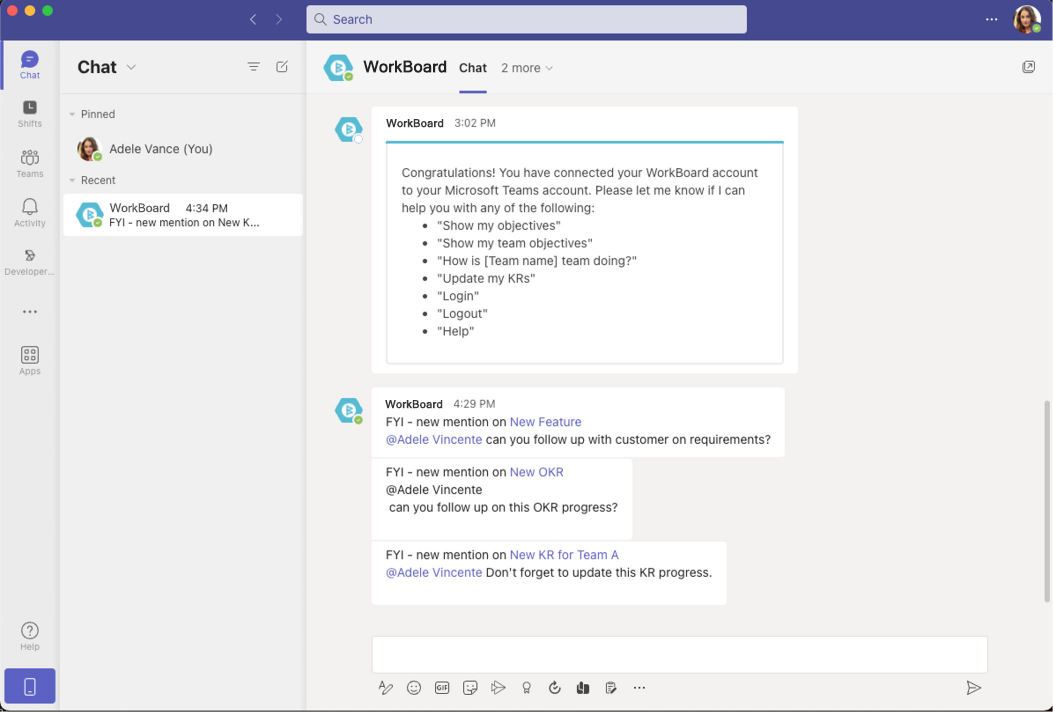Viewport: 1053px width, 712px height.
Task: Navigate forward with the right arrow
Action: [x=279, y=19]
